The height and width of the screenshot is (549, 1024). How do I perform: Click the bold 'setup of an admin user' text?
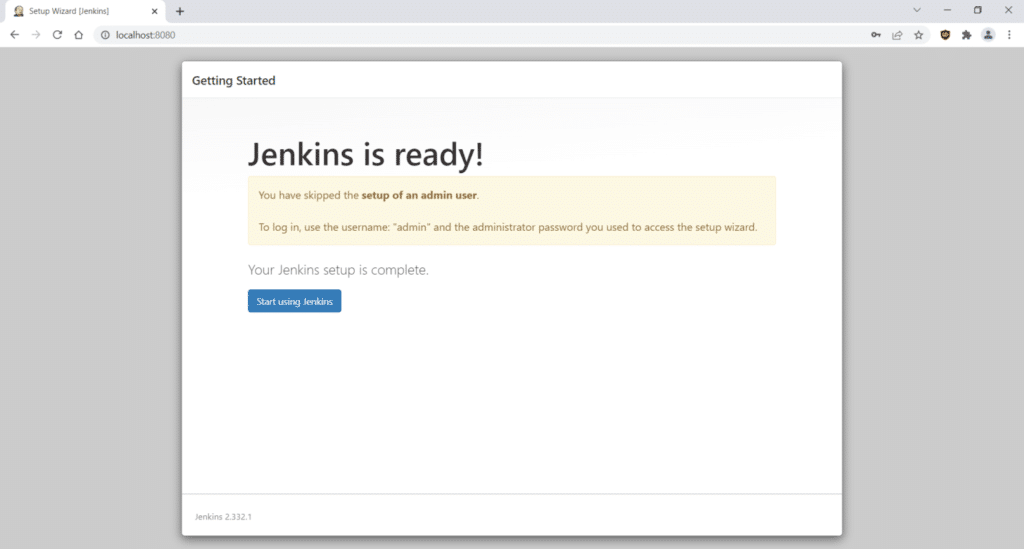click(x=419, y=195)
